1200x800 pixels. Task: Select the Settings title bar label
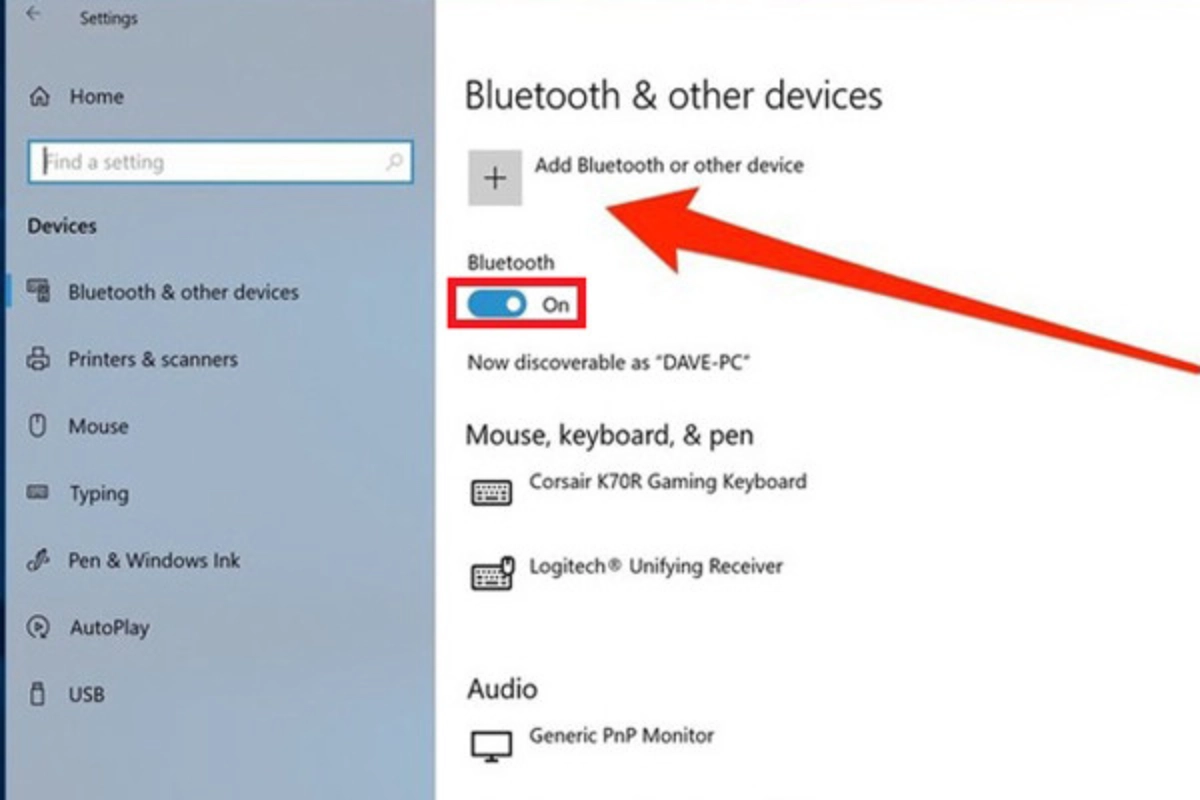[109, 17]
